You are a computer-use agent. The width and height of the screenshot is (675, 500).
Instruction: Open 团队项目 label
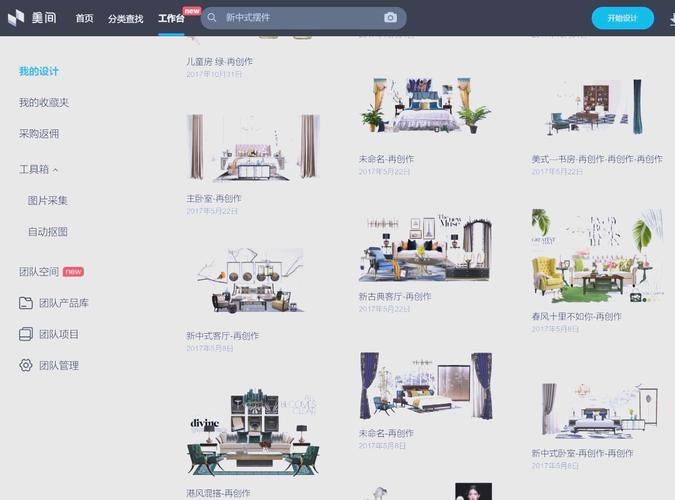tap(59, 334)
